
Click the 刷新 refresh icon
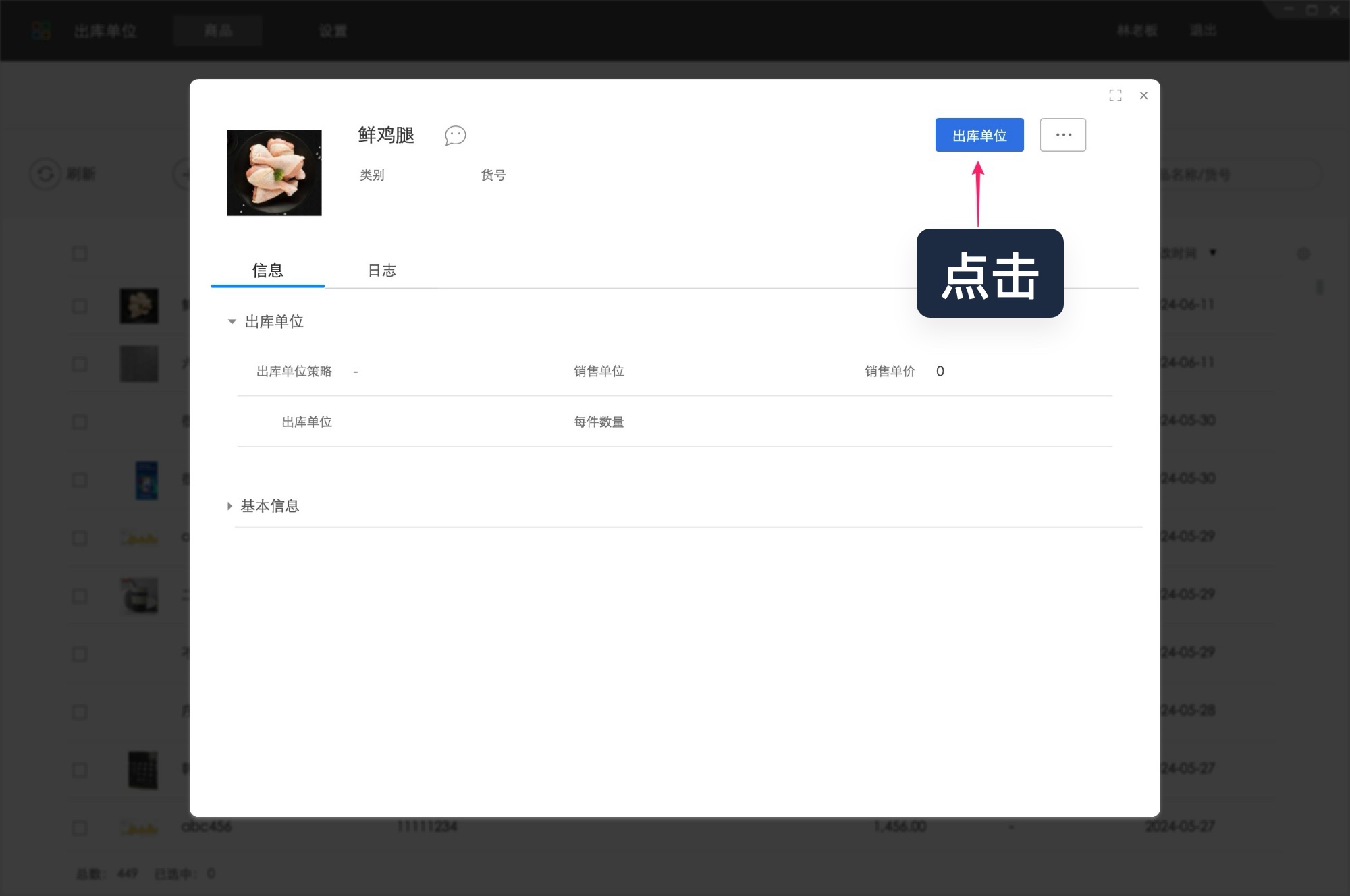click(x=45, y=173)
